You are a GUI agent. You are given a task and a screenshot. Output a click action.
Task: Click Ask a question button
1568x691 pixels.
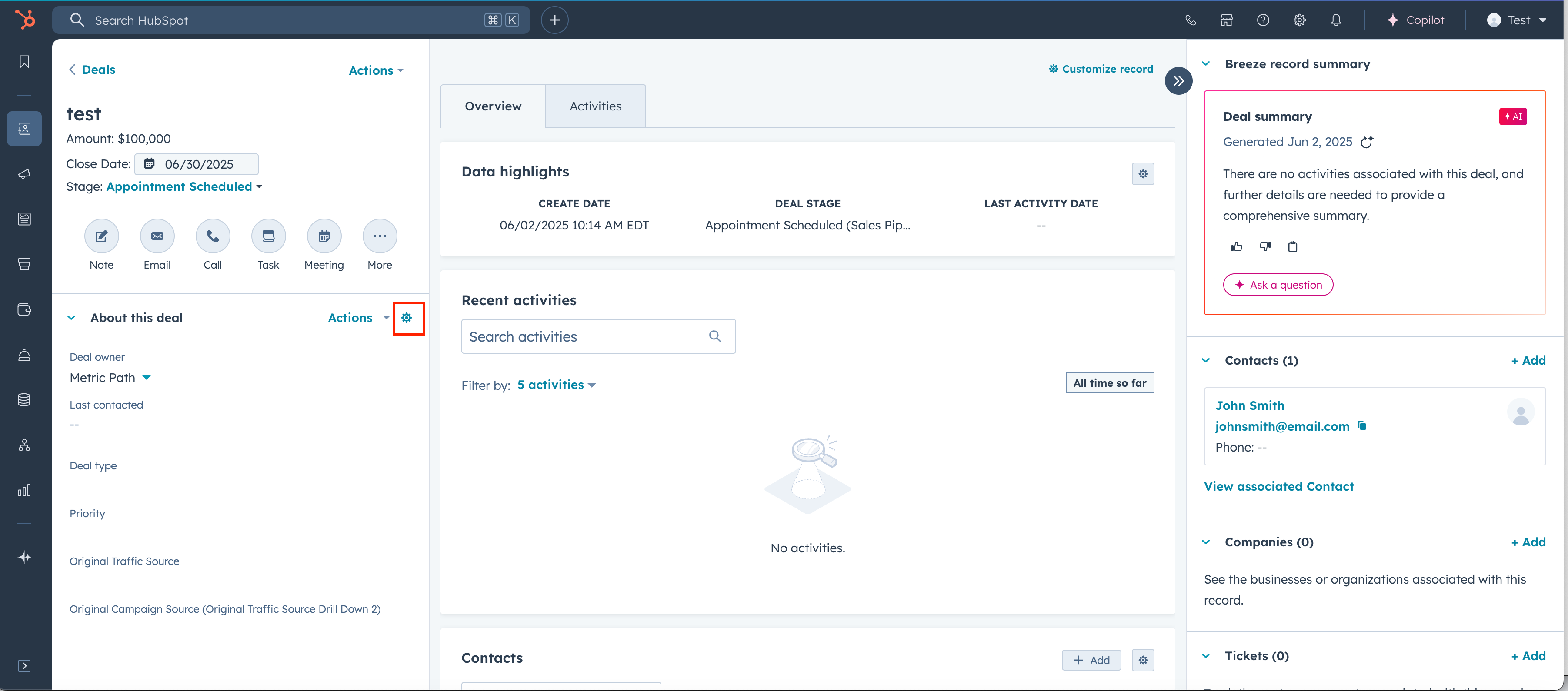pyautogui.click(x=1278, y=285)
